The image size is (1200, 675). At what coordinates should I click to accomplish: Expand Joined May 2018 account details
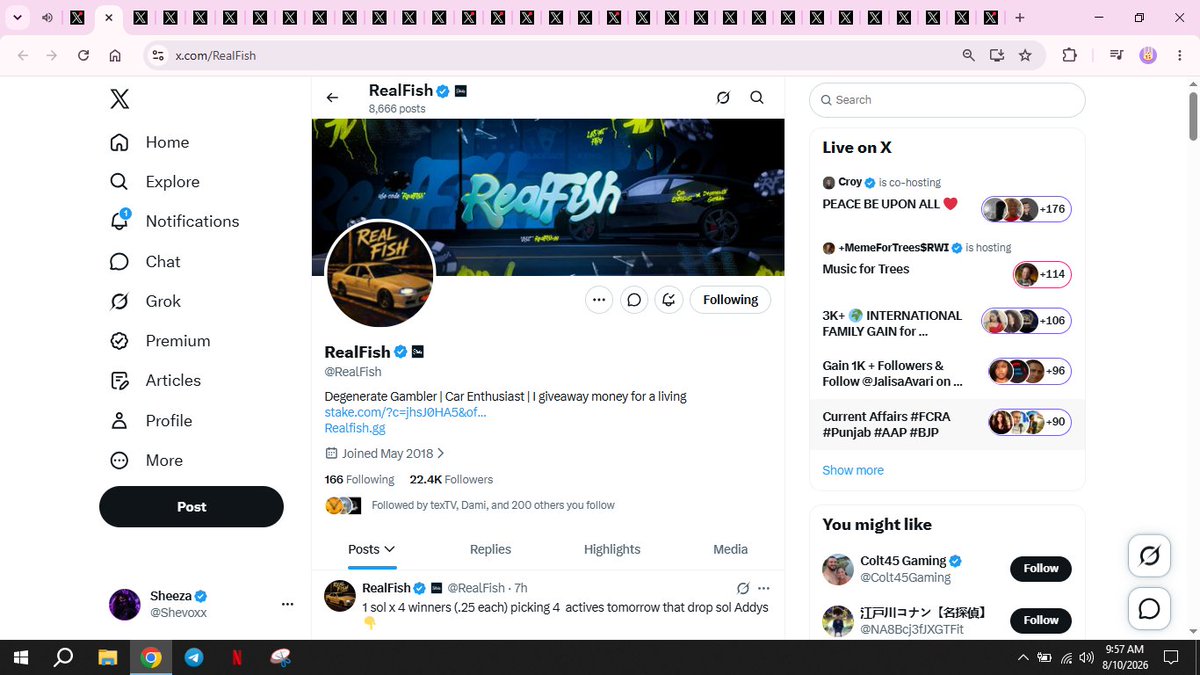pos(385,453)
